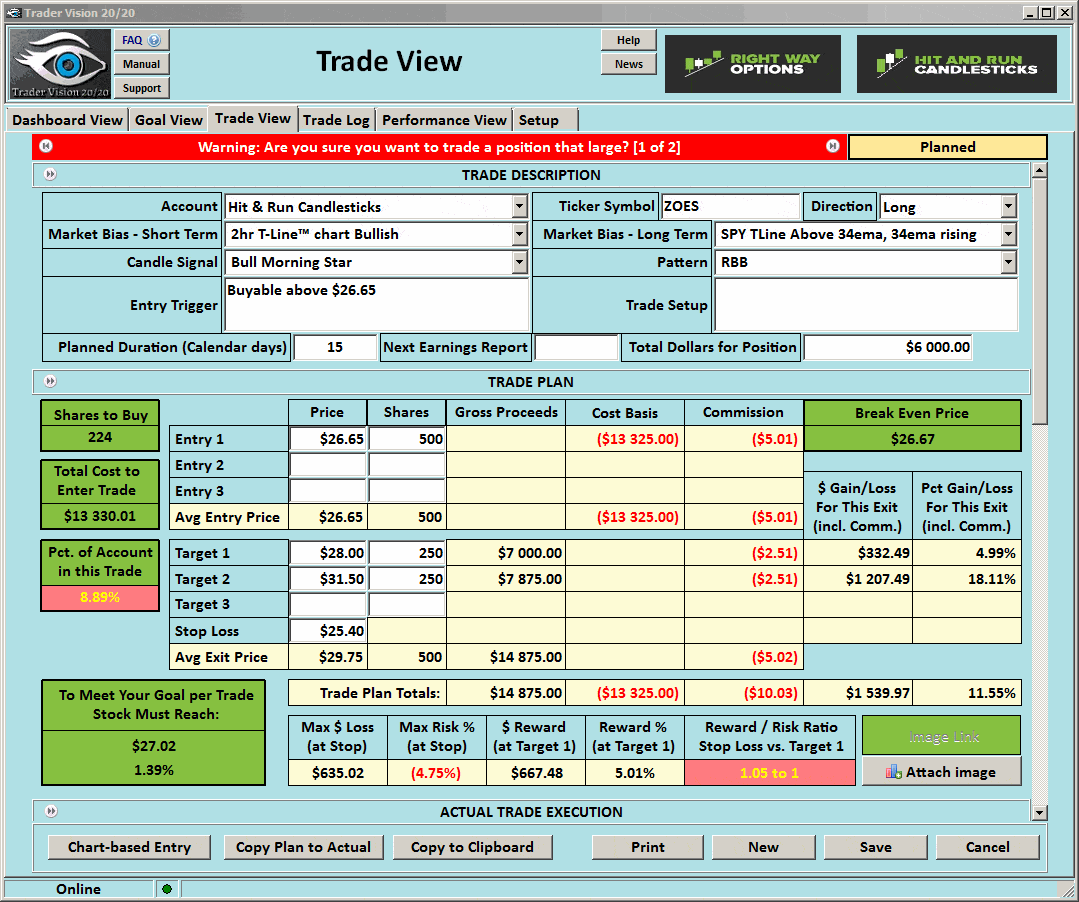This screenshot has height=902, width=1079.
Task: Create a New trade
Action: [x=763, y=847]
